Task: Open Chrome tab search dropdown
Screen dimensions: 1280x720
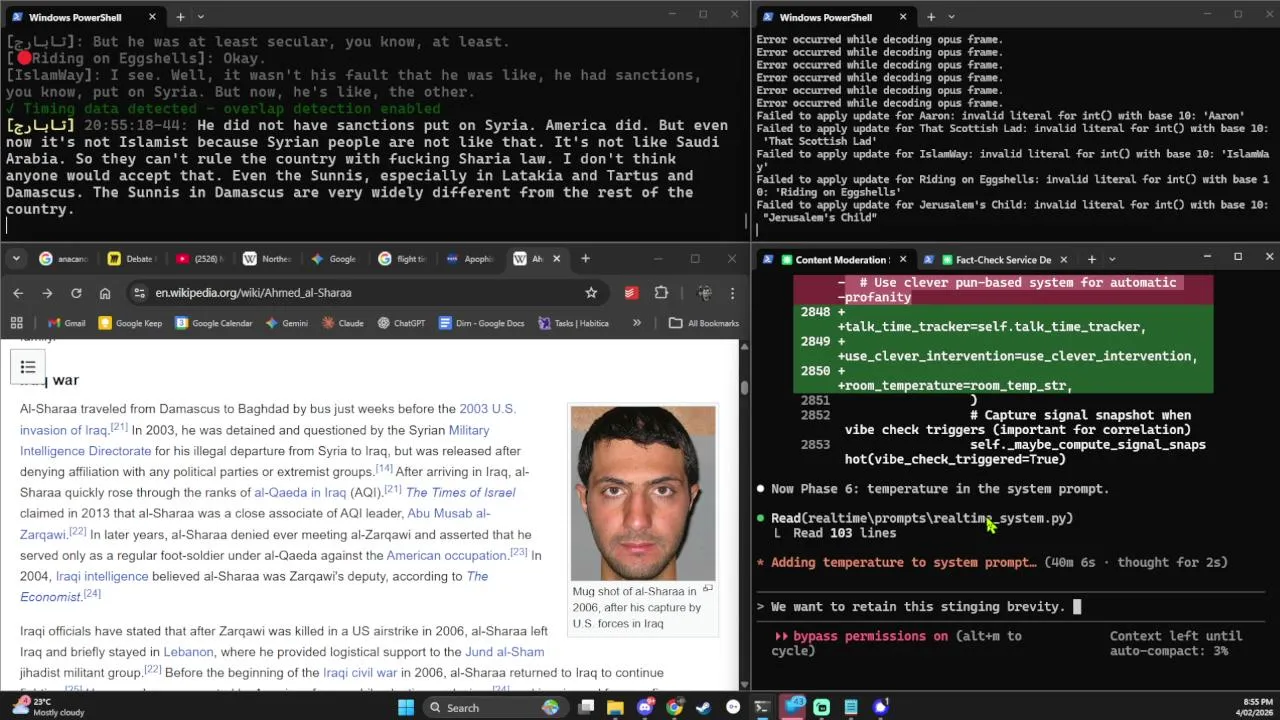Action: (16, 258)
